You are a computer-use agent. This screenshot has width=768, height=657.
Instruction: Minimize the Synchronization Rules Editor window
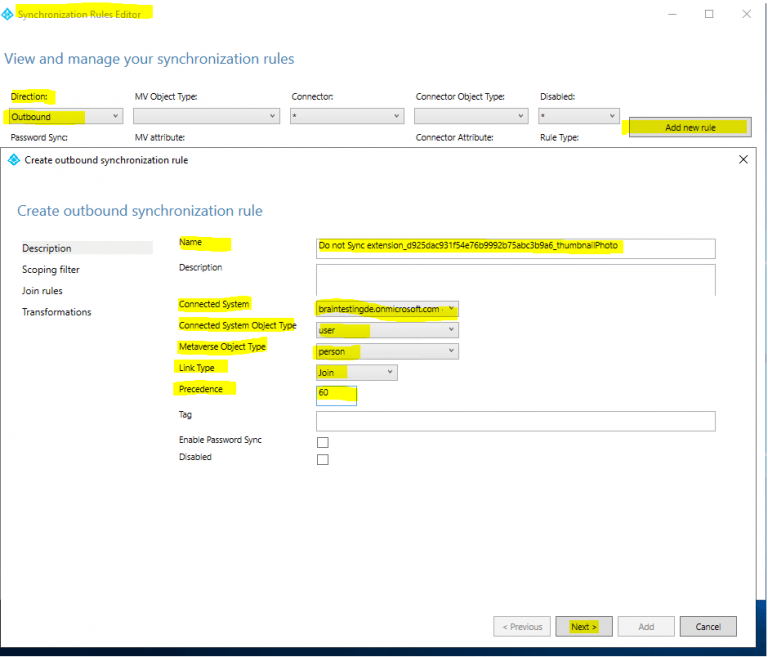click(x=671, y=14)
